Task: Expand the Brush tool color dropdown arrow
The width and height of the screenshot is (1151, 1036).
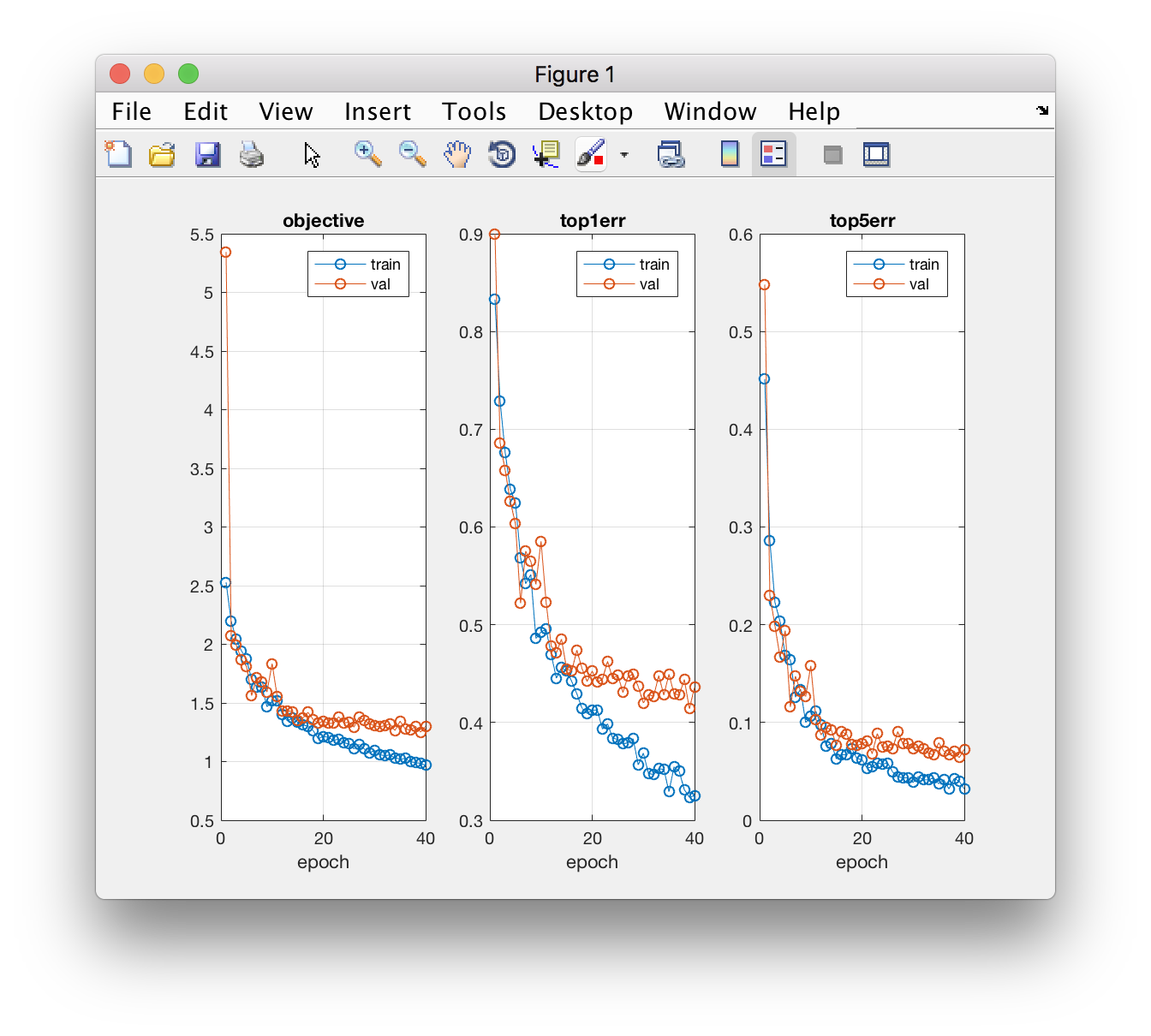Action: [x=624, y=155]
